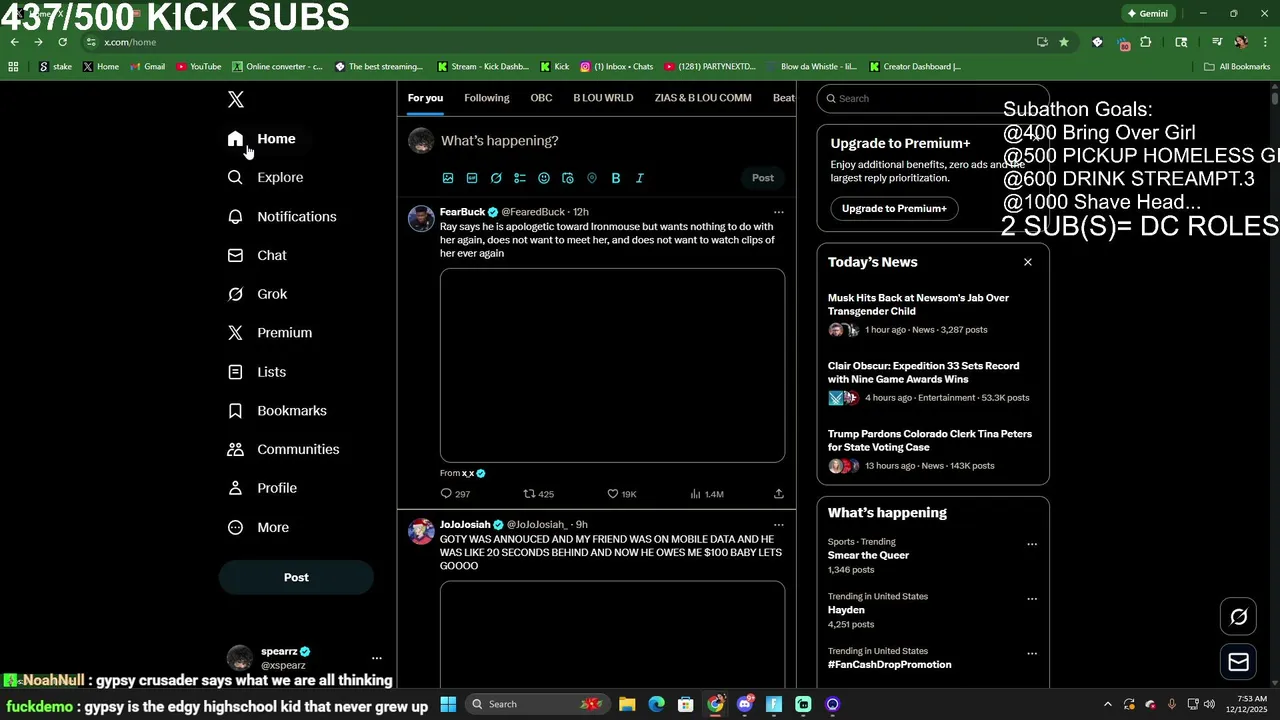Open Microsoft Edge from the taskbar

[656, 704]
